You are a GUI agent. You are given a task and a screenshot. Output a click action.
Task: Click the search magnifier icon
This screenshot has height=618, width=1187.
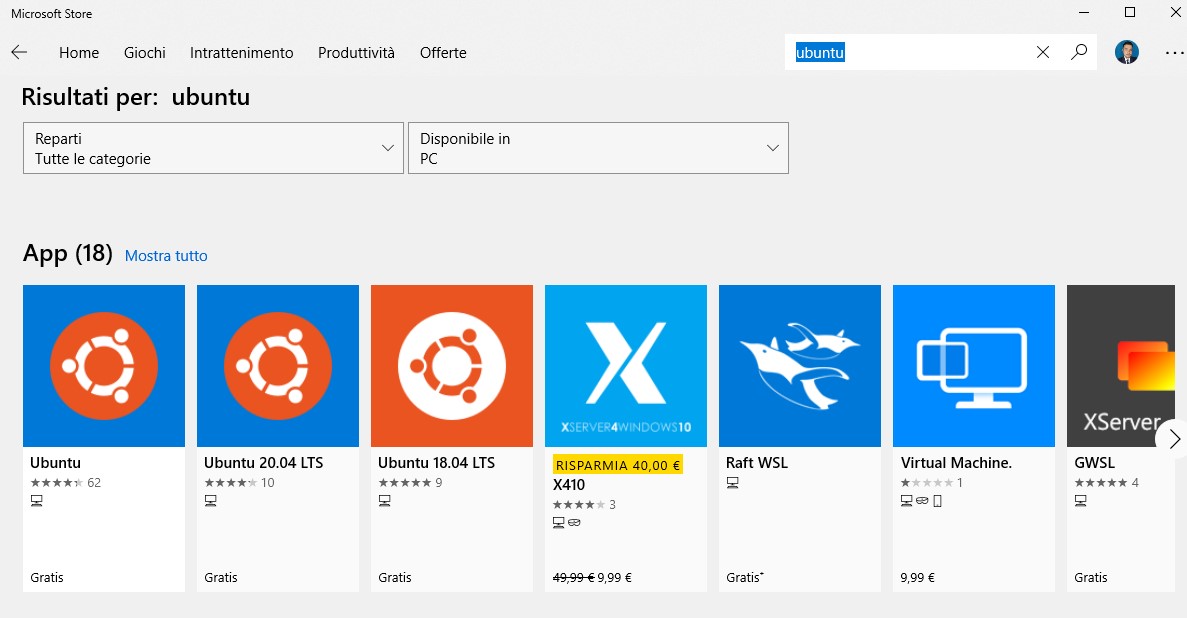(1079, 52)
